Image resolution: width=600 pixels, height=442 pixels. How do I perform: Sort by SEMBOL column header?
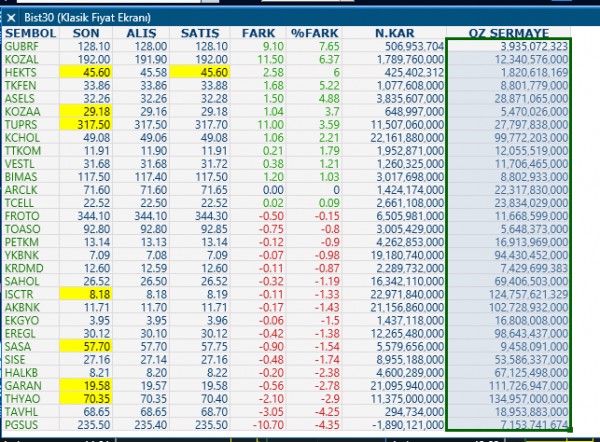pyautogui.click(x=31, y=33)
